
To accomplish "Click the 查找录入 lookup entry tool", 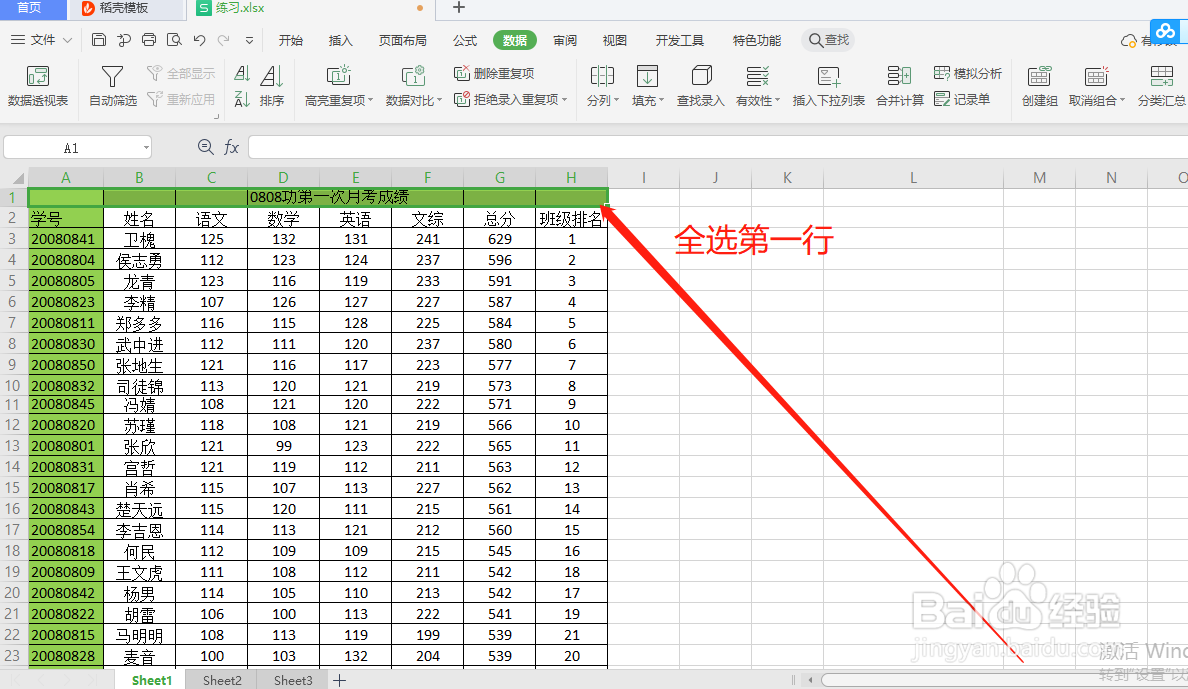I will [701, 86].
